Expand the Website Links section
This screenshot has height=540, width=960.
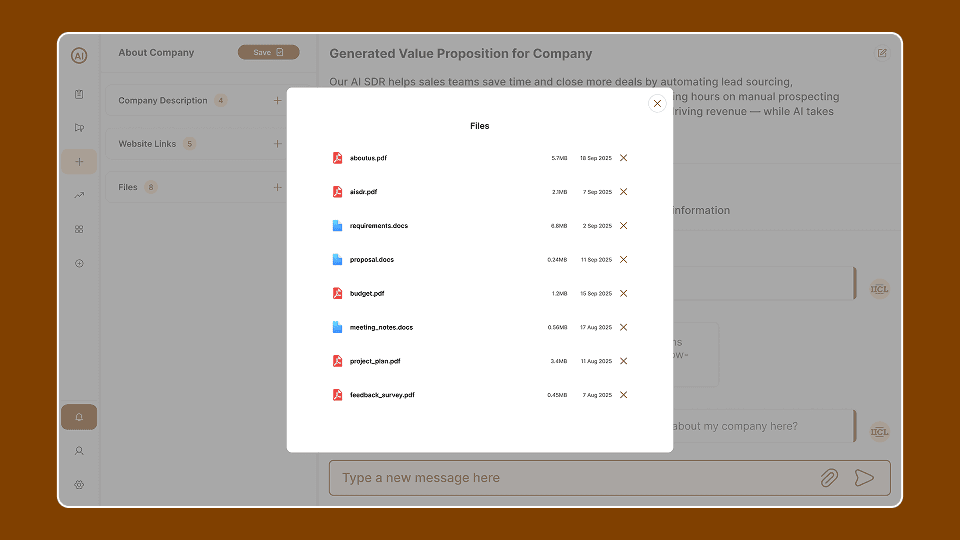pyautogui.click(x=277, y=144)
